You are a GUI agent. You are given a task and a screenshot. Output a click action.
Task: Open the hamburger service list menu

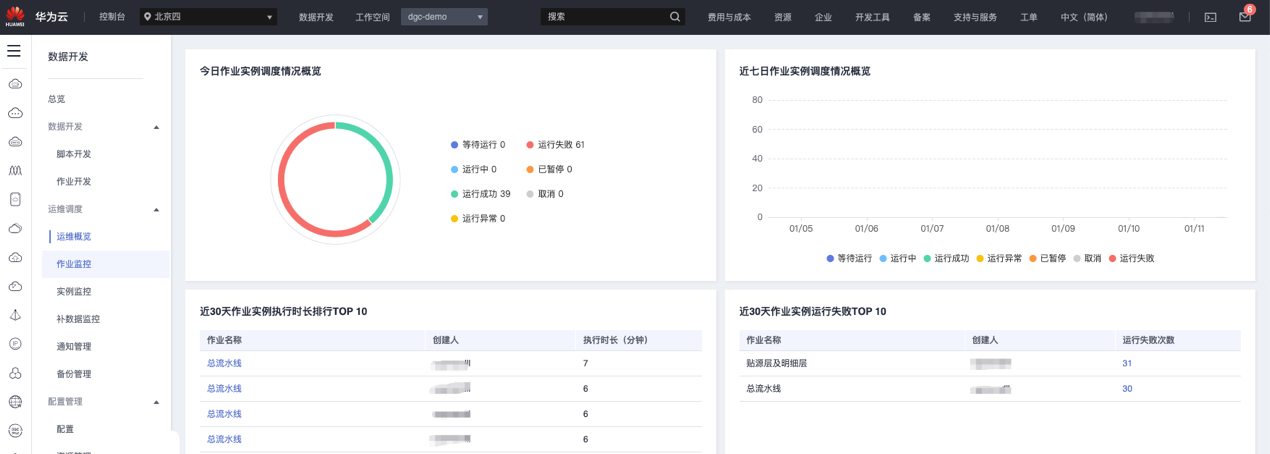[x=14, y=51]
